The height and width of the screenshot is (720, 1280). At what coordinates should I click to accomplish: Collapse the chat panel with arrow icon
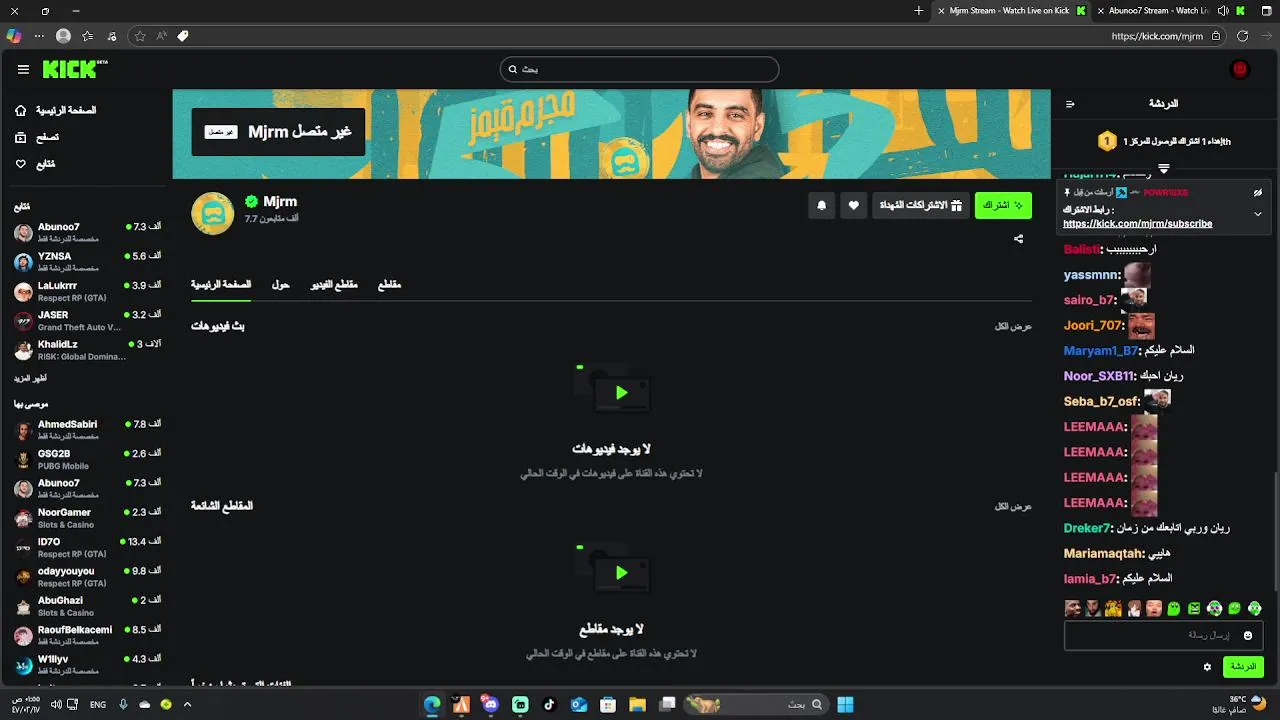tap(1070, 104)
